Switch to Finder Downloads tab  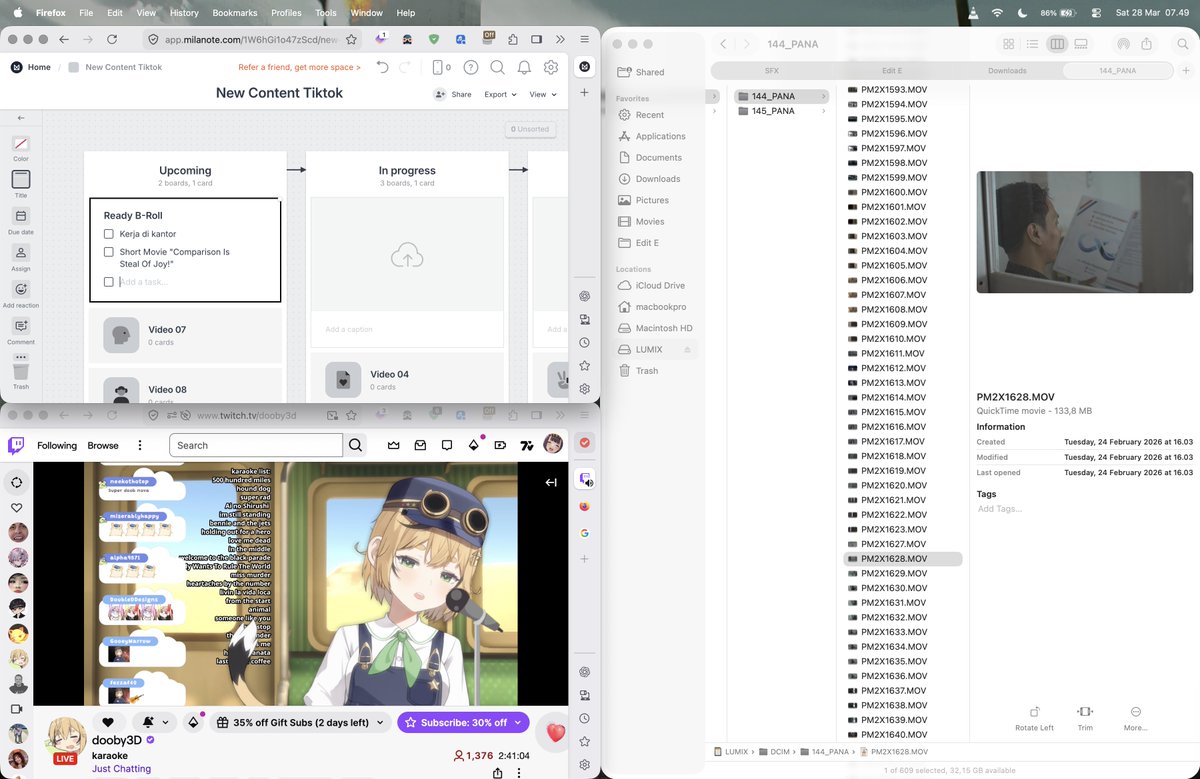(1007, 71)
